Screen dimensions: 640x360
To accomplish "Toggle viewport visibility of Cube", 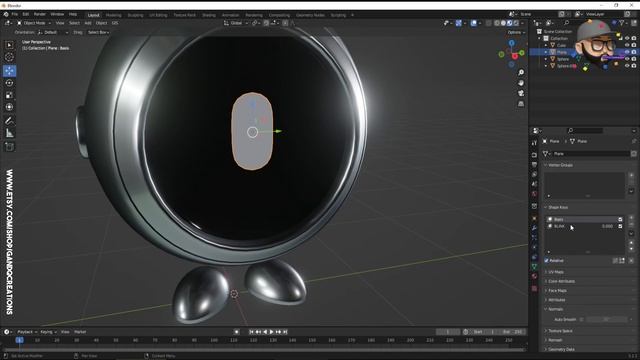I will pyautogui.click(x=627, y=45).
